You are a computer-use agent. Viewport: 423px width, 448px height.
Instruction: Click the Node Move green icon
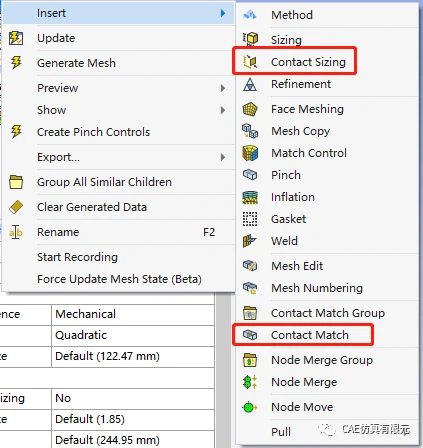[250, 407]
